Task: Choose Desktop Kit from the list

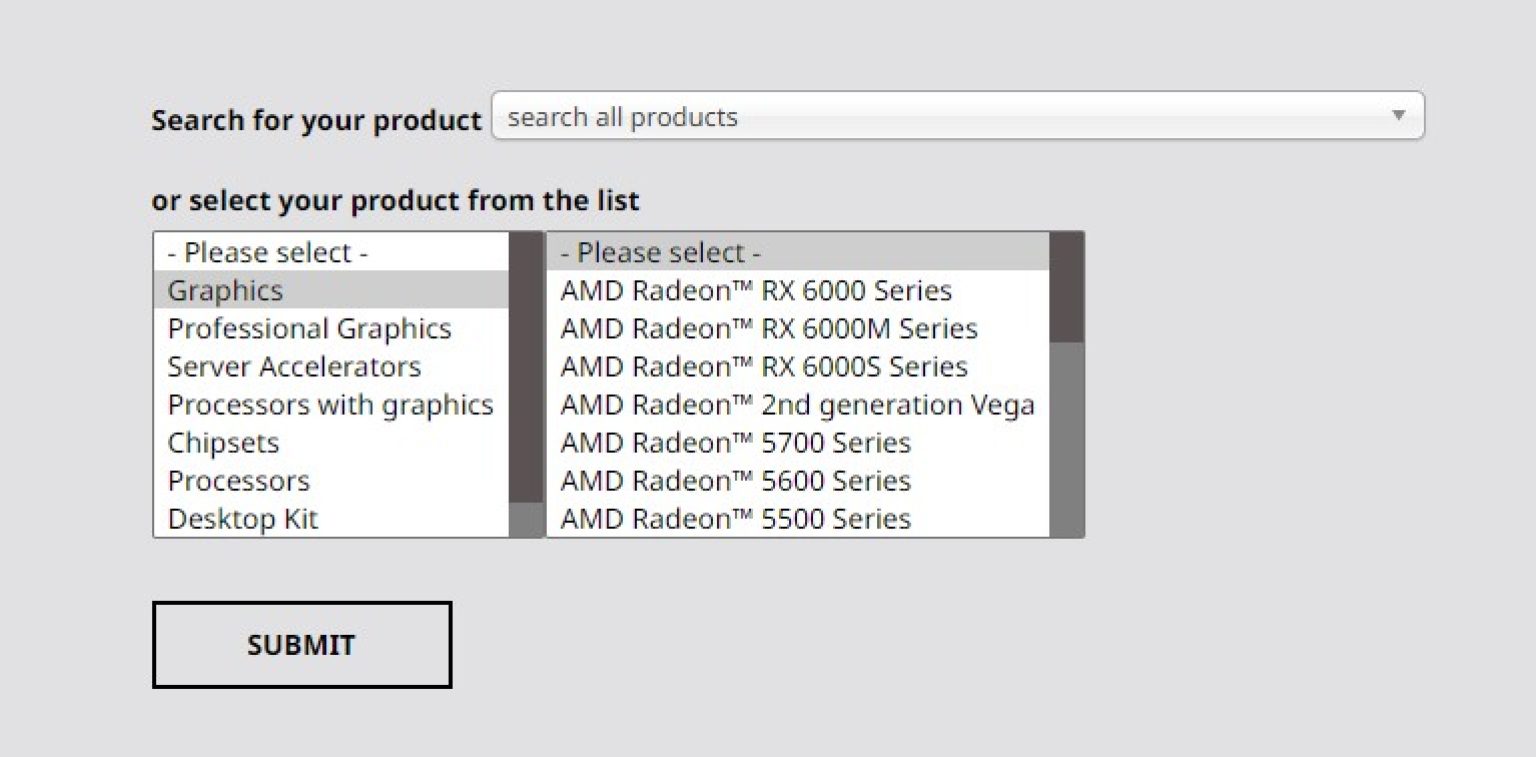Action: coord(242,519)
